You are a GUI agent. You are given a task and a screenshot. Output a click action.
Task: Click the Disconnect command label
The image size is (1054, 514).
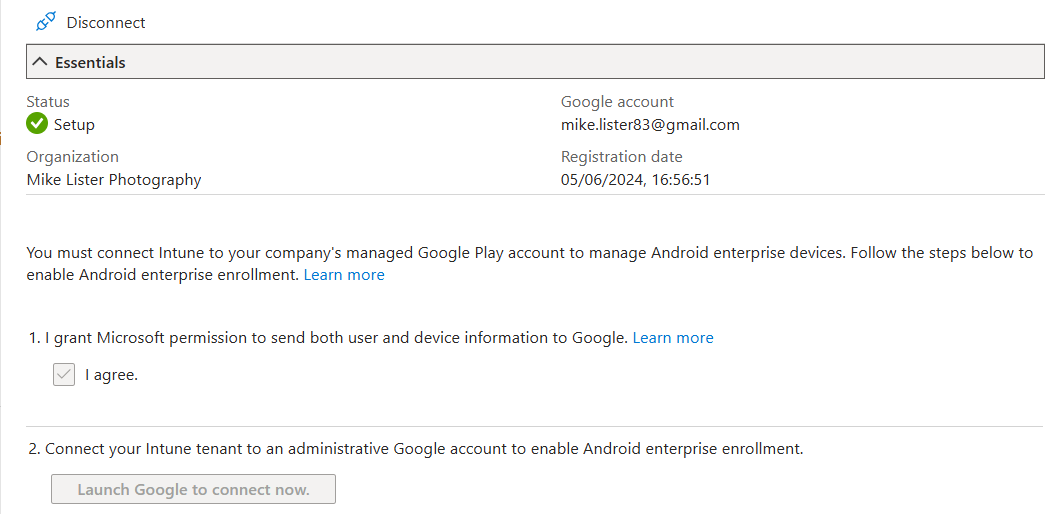coord(106,22)
